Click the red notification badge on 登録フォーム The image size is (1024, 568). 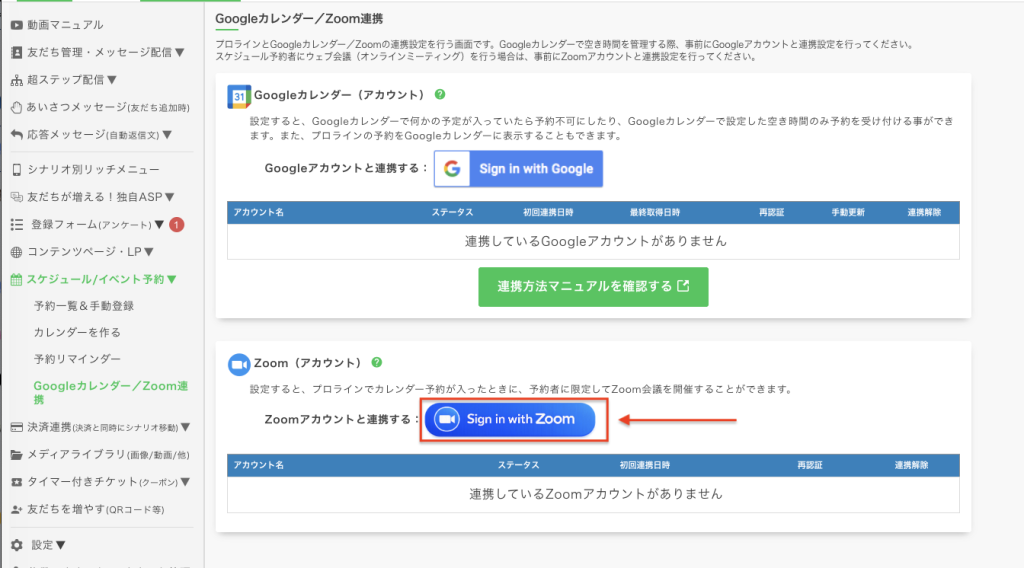tap(176, 225)
